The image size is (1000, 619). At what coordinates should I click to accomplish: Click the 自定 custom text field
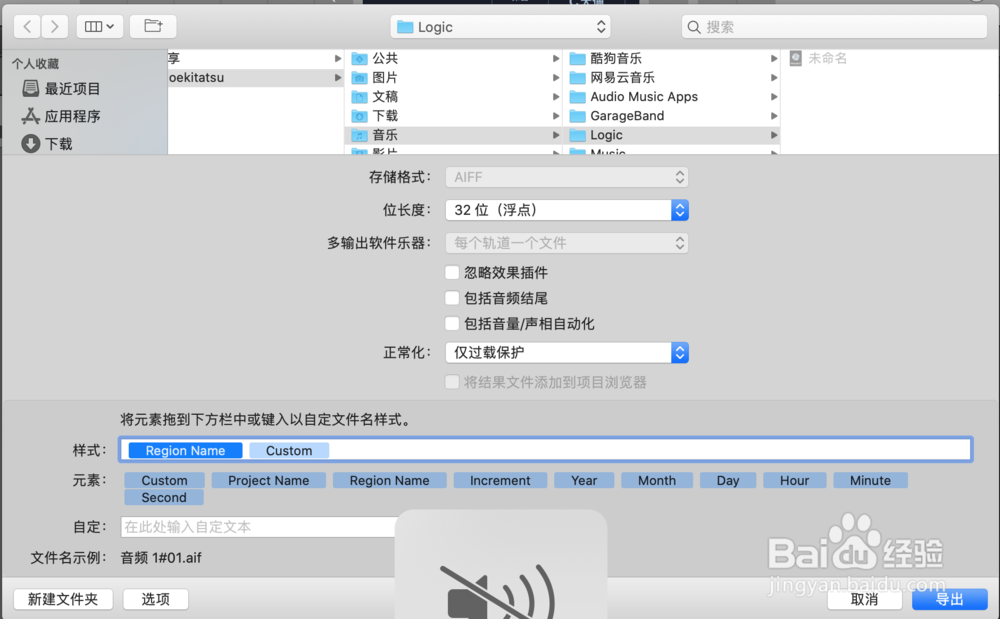point(258,527)
